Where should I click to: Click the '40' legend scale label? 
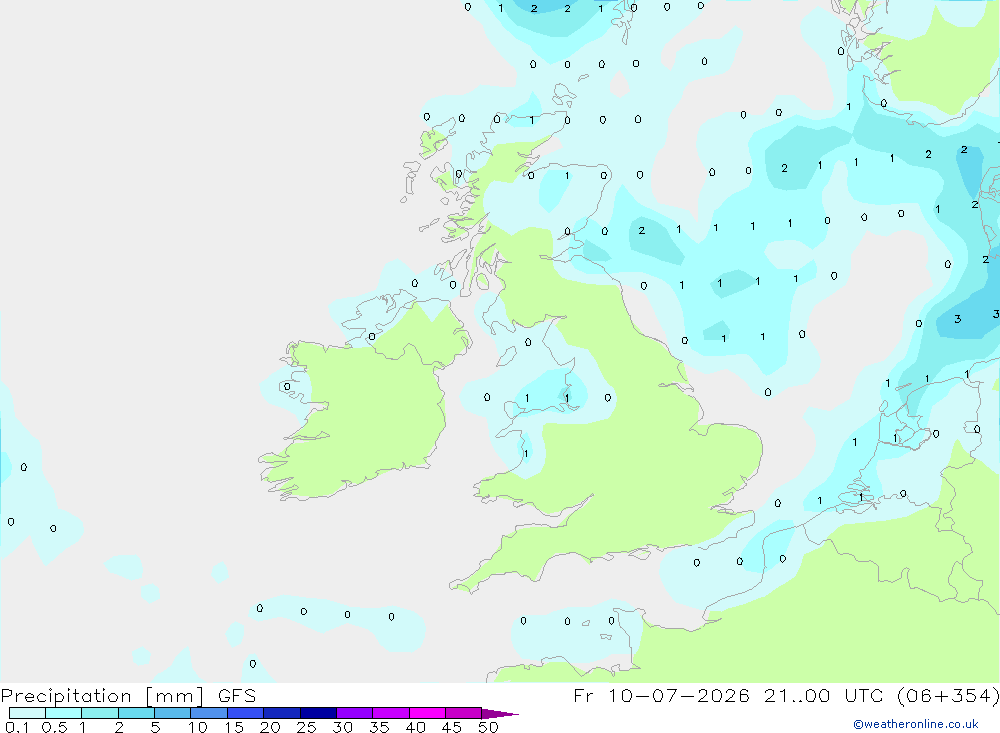coord(416,727)
